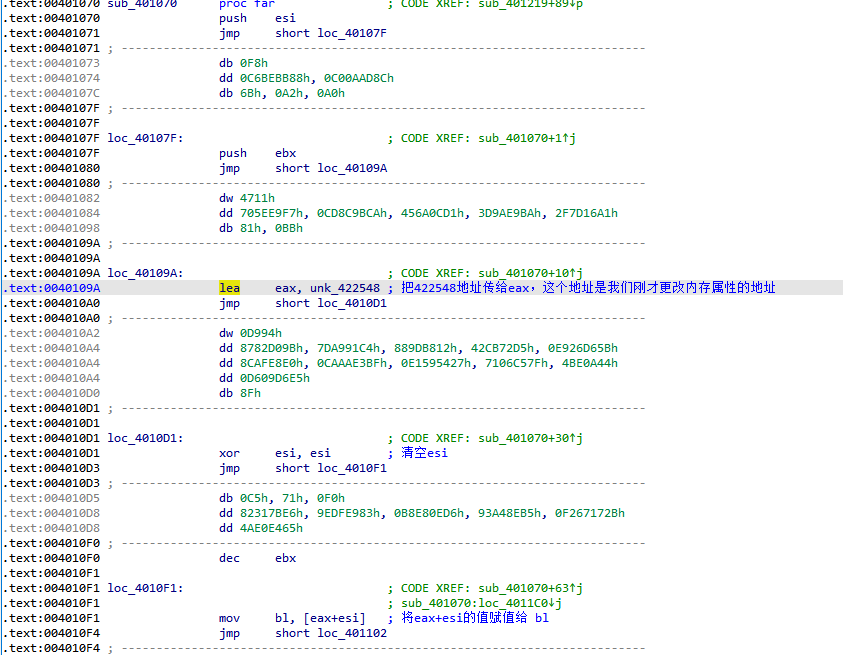This screenshot has height=655, width=843.
Task: Click cross reference sub_401070+30↑j
Action: 530,438
